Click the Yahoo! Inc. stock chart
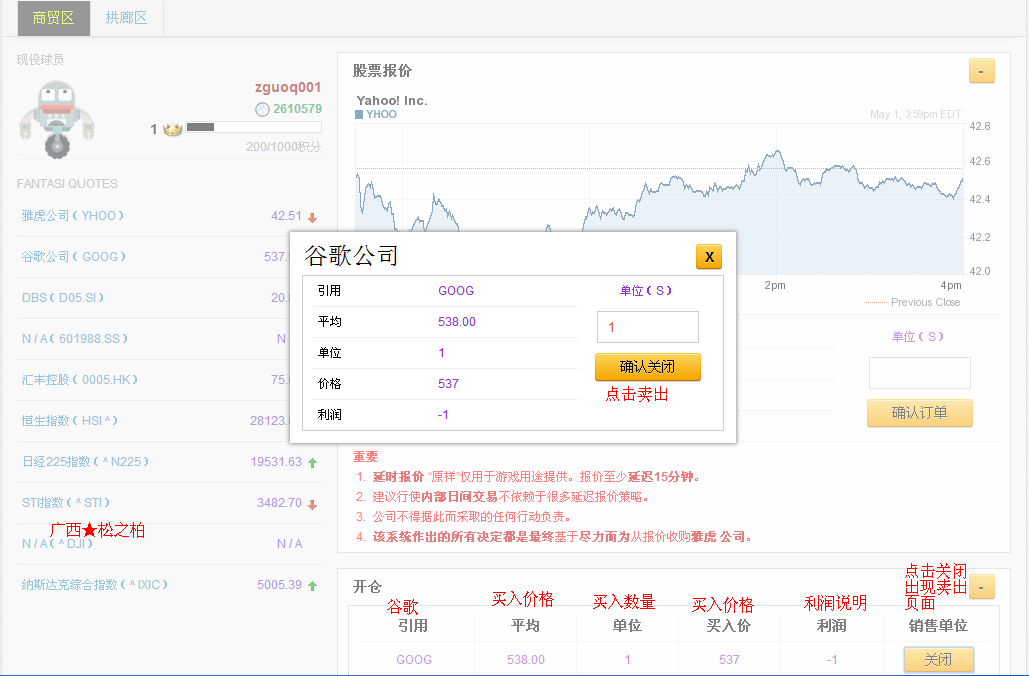This screenshot has width=1029, height=676. pyautogui.click(x=660, y=198)
